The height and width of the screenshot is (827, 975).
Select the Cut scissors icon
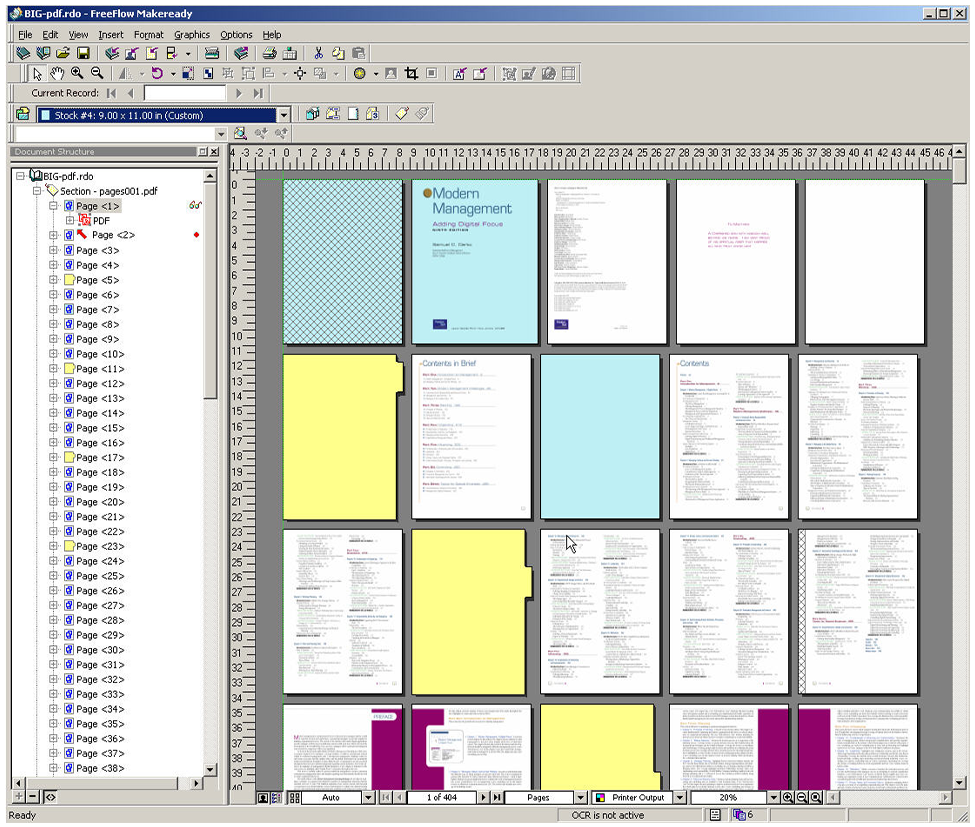pos(318,53)
